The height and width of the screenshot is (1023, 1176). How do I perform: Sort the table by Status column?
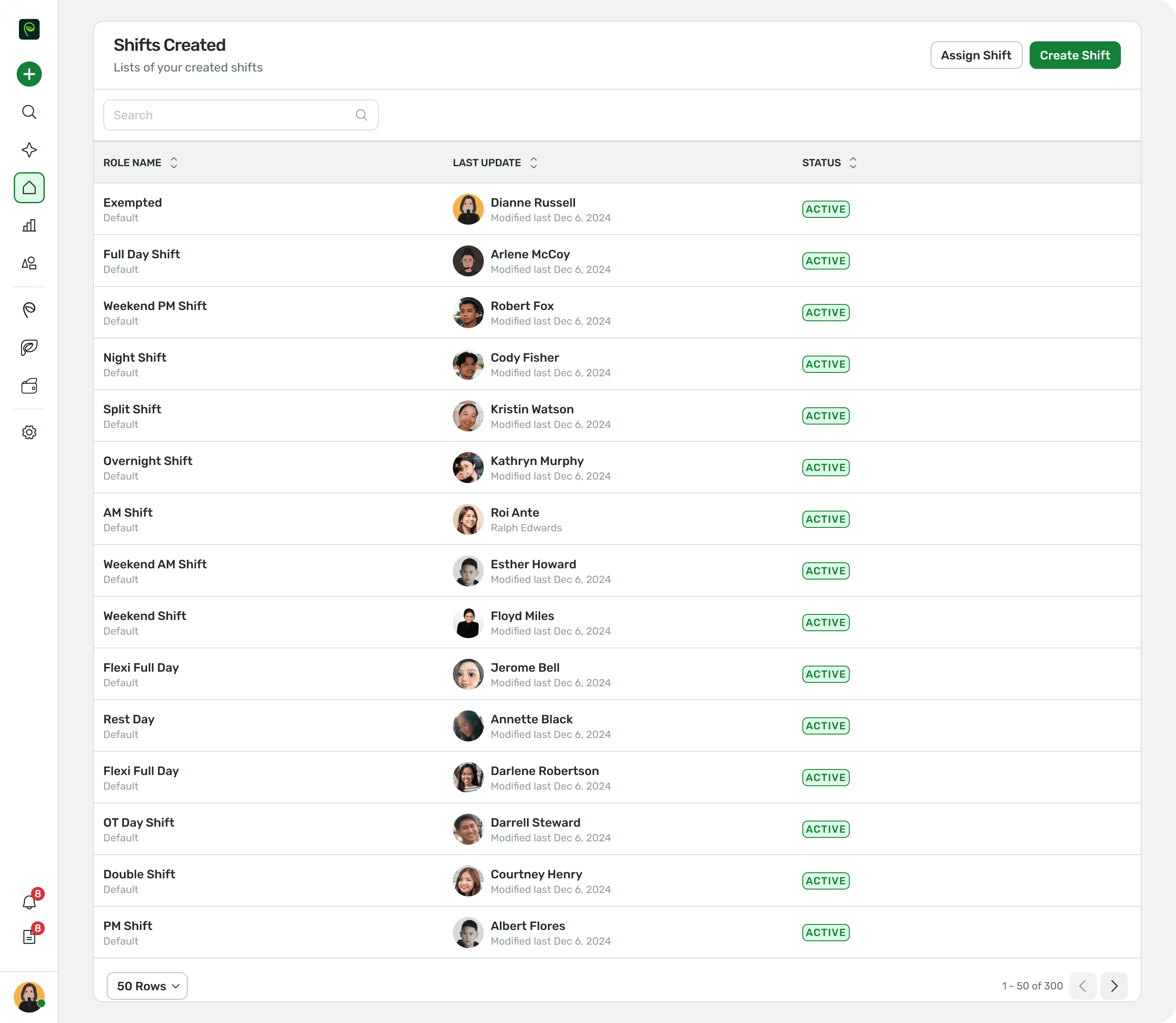coord(853,162)
